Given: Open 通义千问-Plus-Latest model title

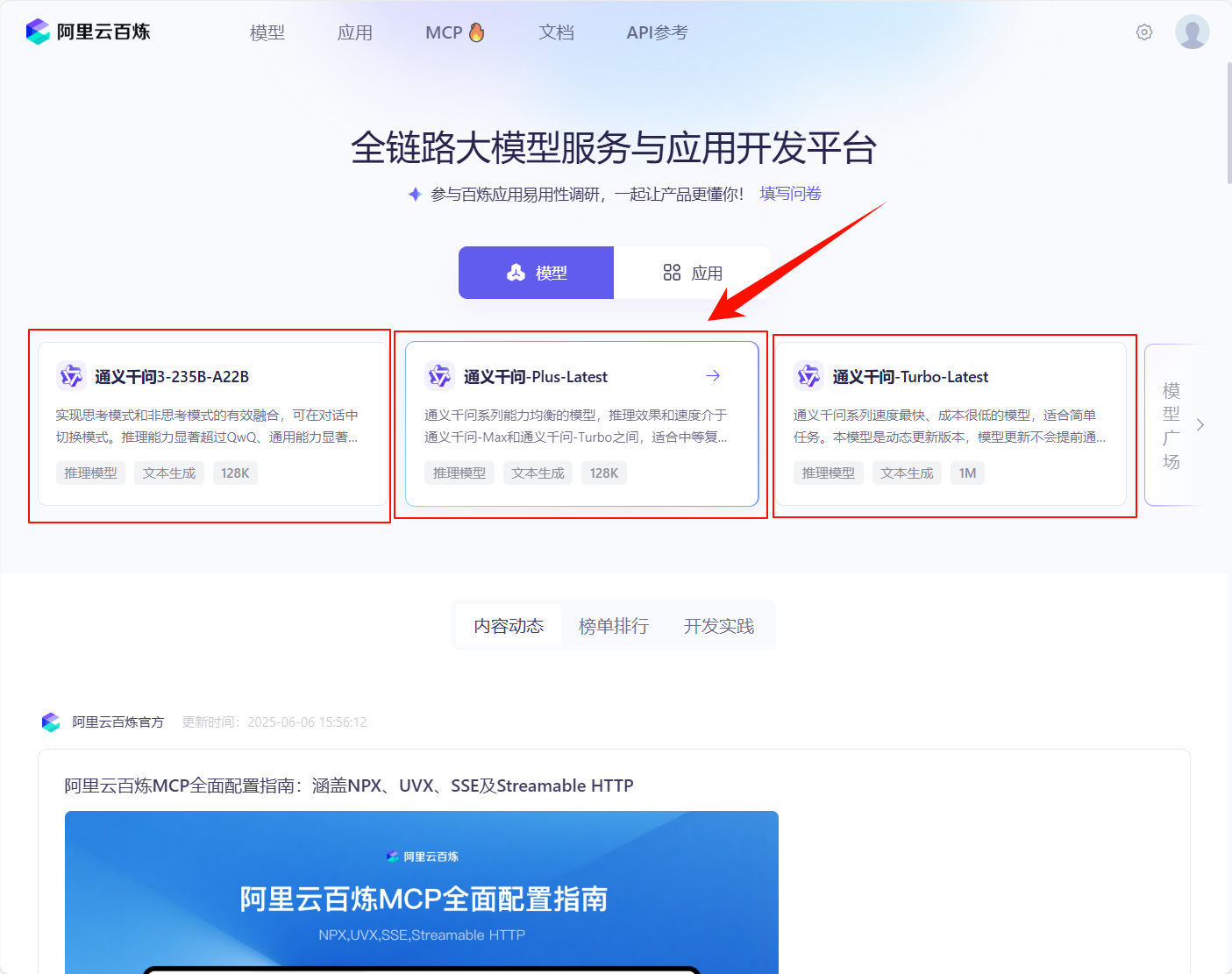Looking at the screenshot, I should (536, 377).
